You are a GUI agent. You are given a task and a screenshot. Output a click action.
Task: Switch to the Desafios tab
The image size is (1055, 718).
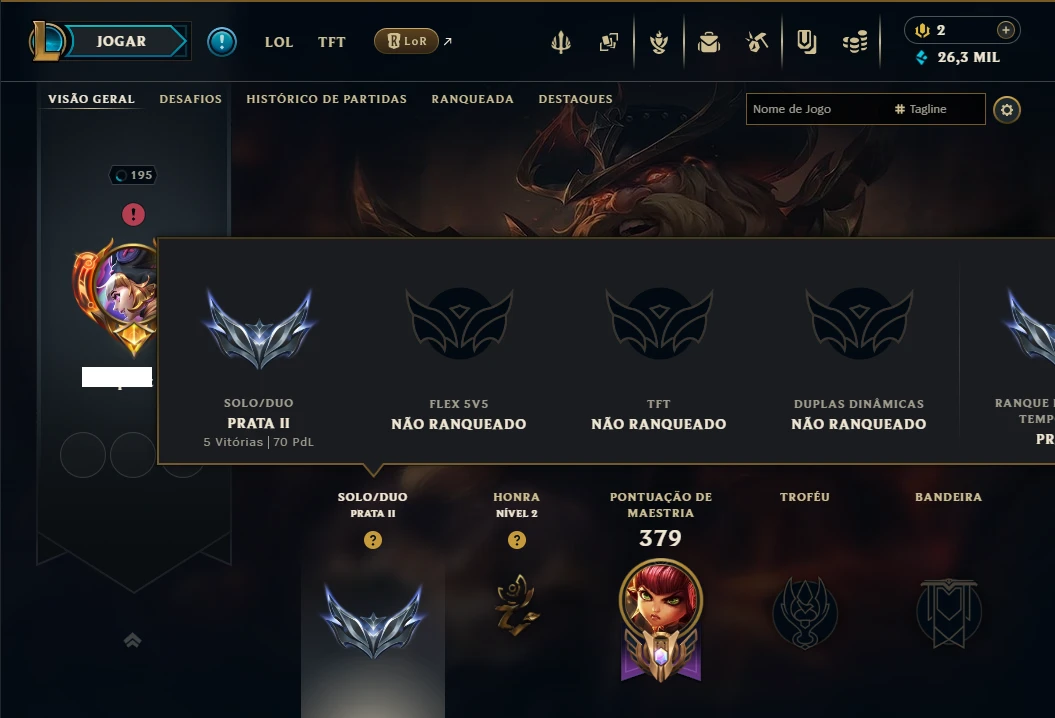point(190,99)
